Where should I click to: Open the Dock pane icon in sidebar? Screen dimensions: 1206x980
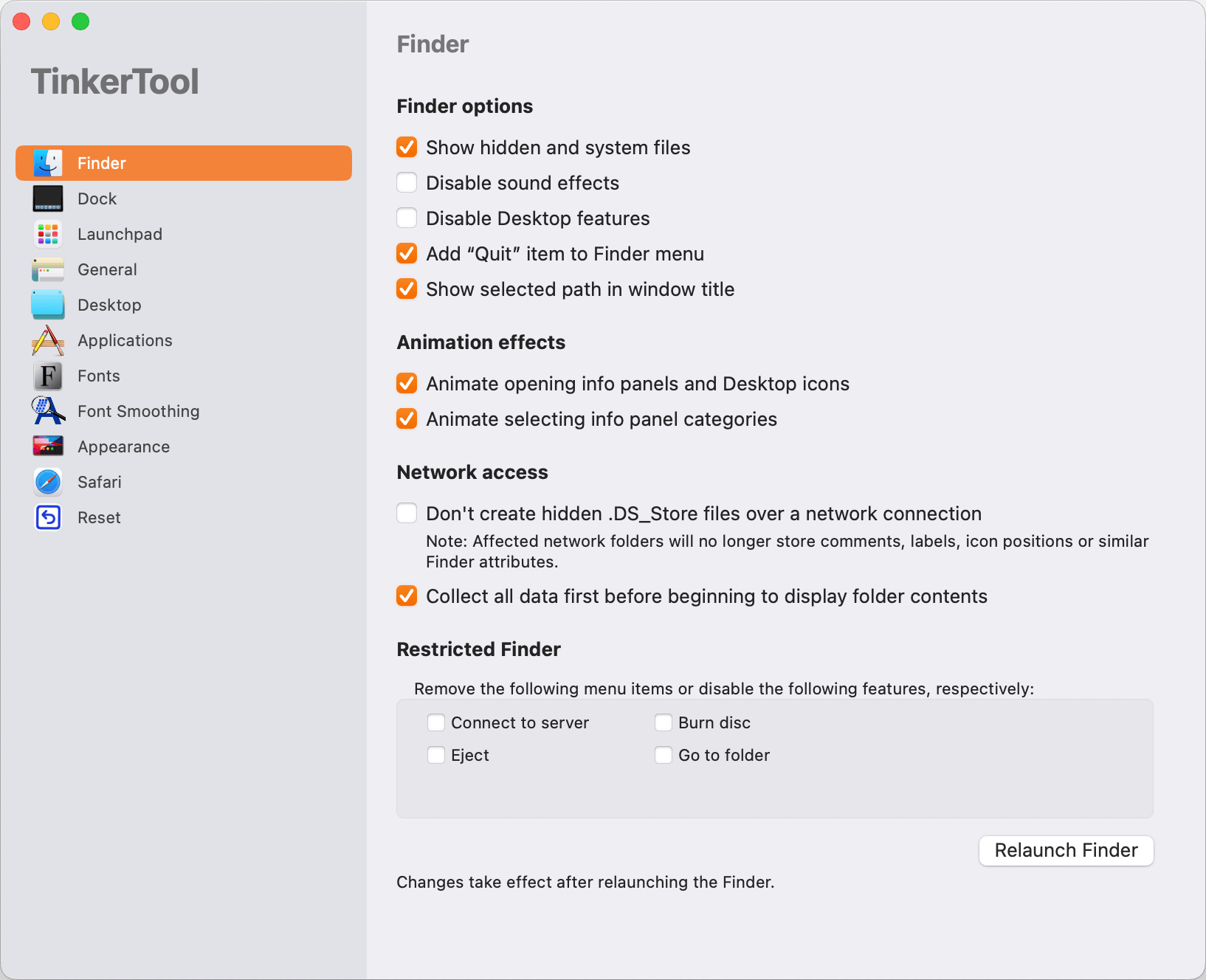pyautogui.click(x=48, y=199)
